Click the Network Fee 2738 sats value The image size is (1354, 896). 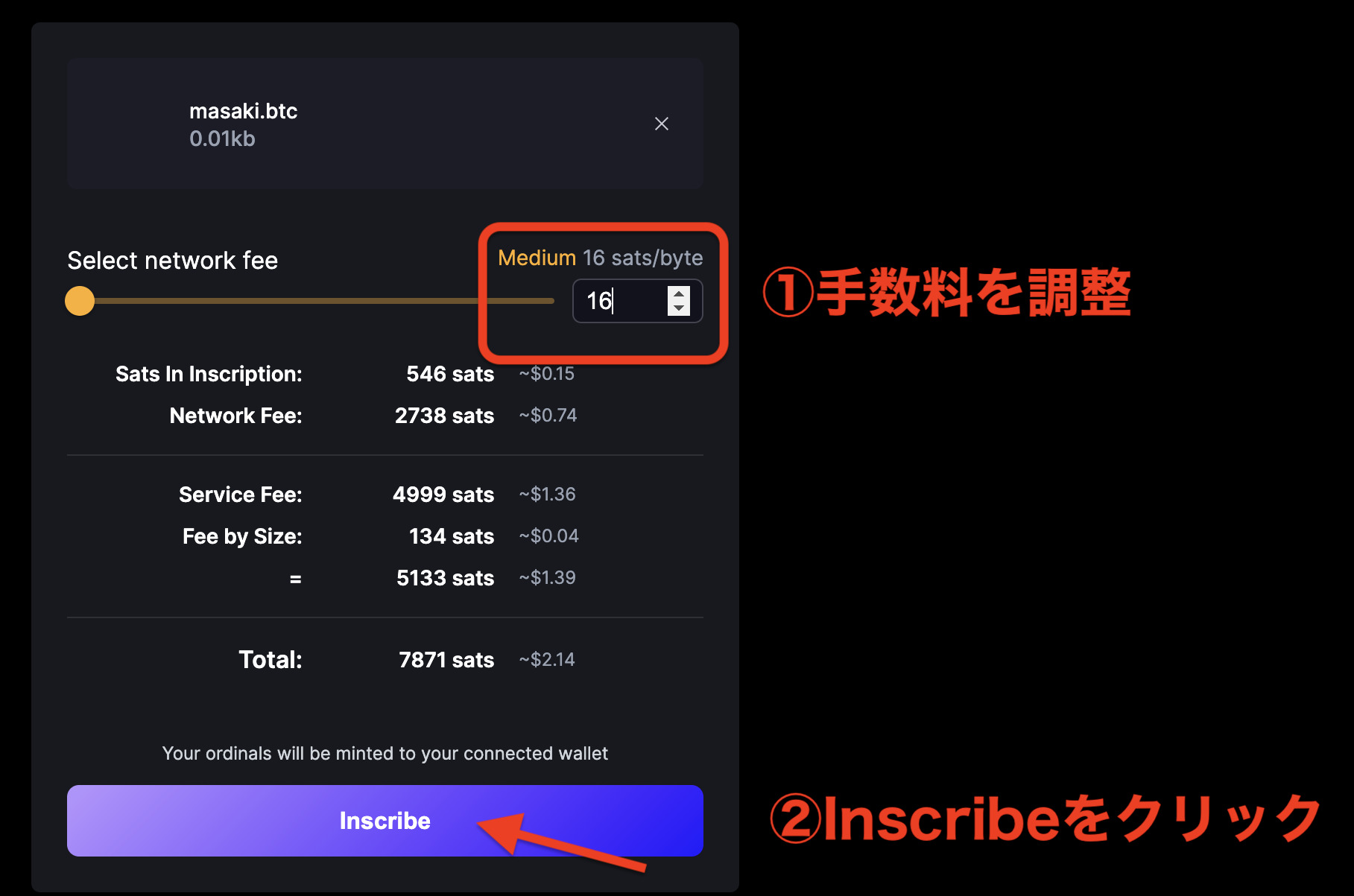coord(444,416)
